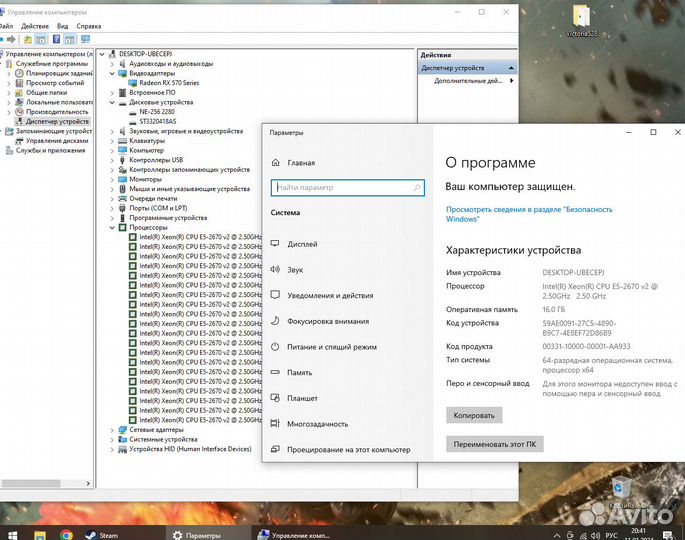Click Главная in Settings sidebar

click(301, 163)
